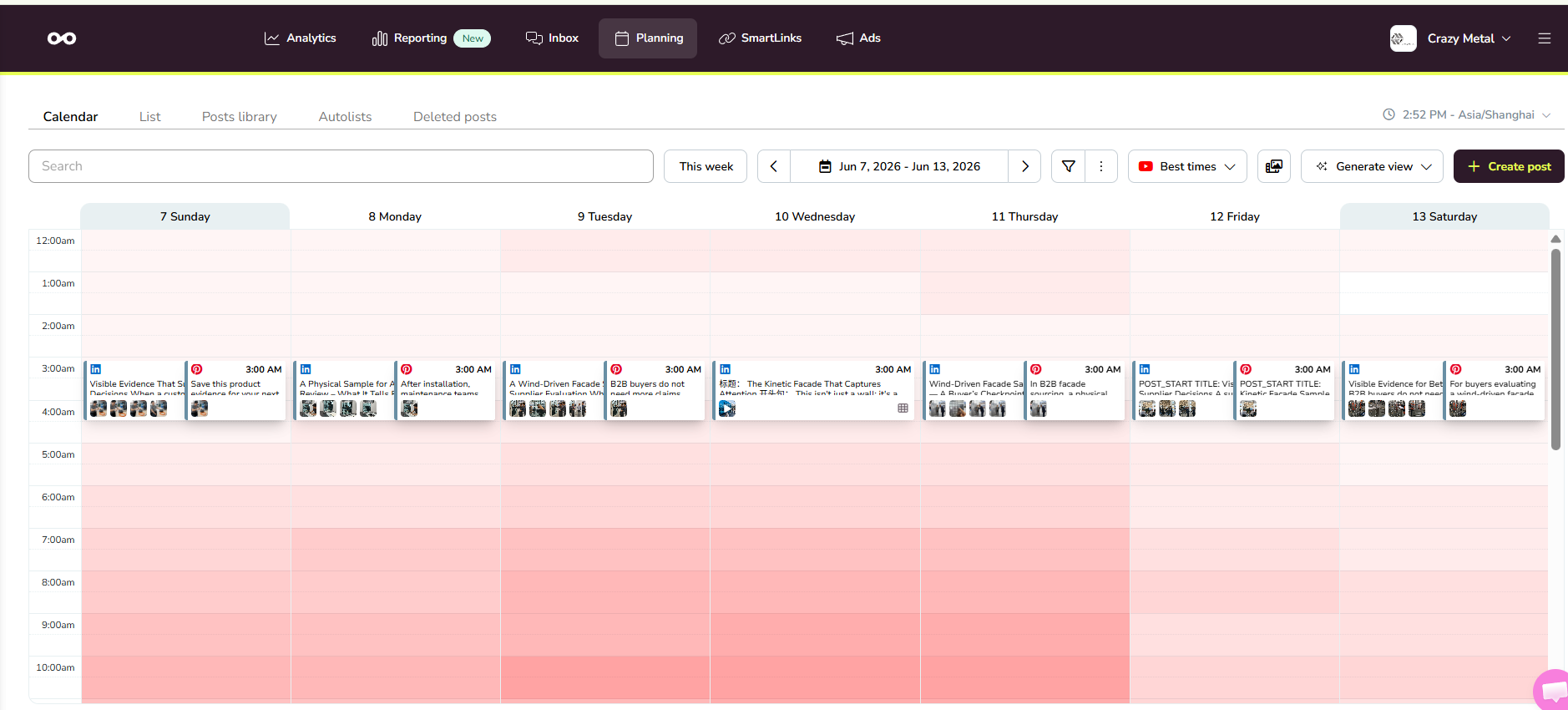Switch to the Autolists tab
Image resolution: width=1568 pixels, height=710 pixels.
coord(345,117)
